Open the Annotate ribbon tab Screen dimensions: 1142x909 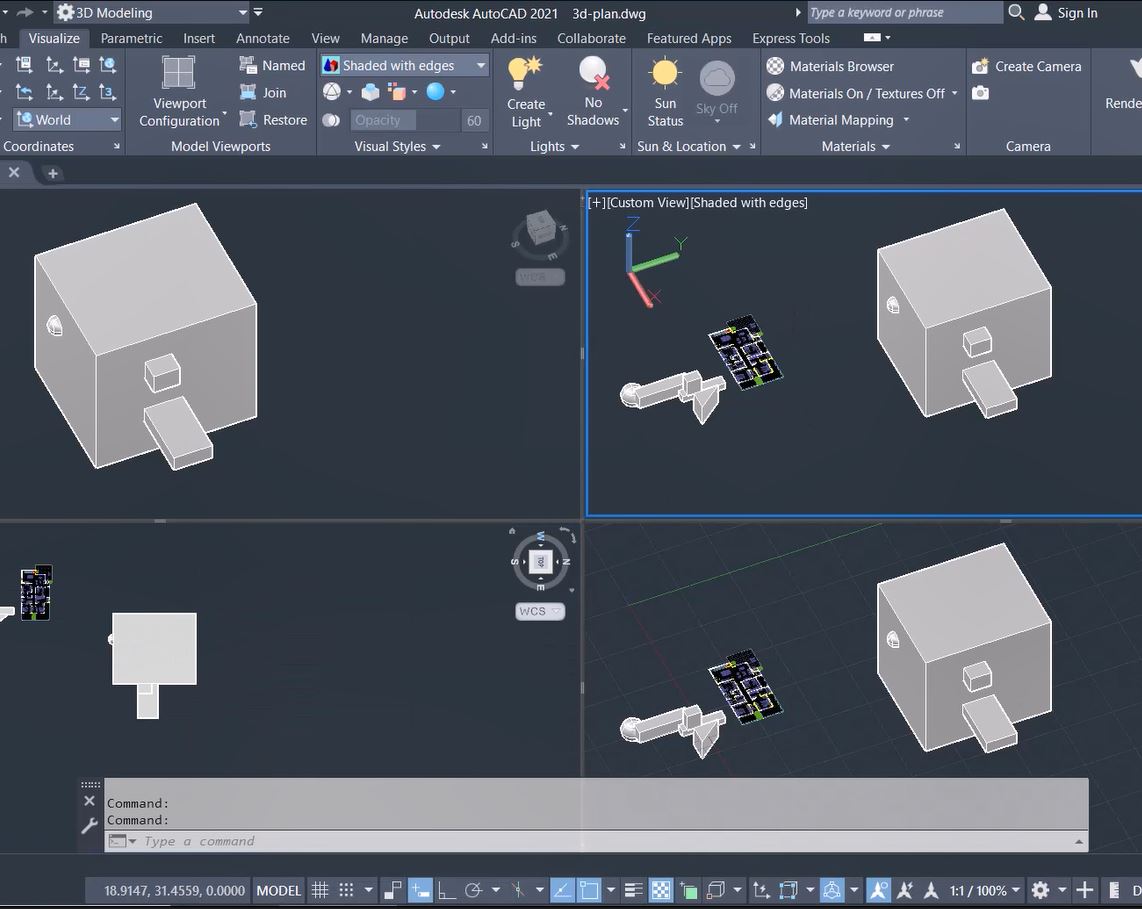tap(263, 38)
